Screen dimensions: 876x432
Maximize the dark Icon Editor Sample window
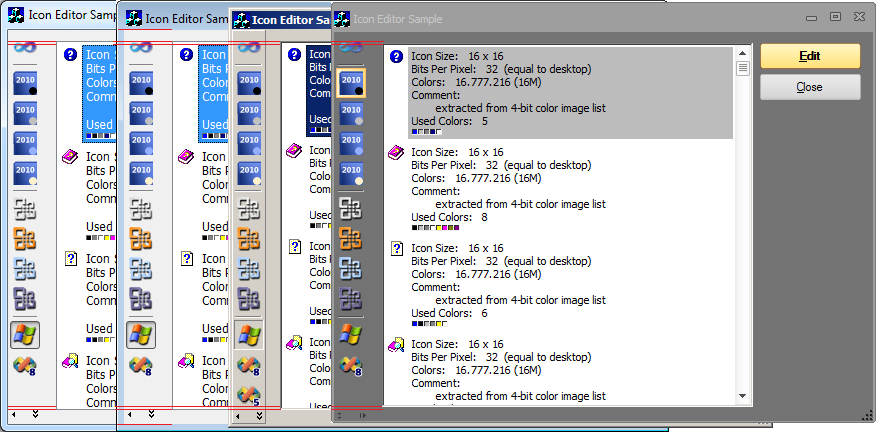pos(835,17)
